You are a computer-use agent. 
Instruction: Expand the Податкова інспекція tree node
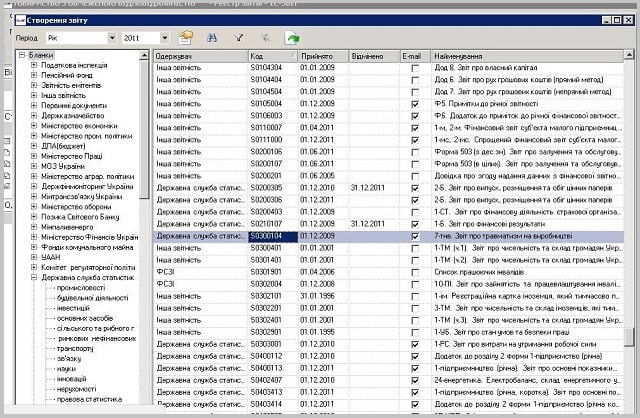tap(35, 65)
